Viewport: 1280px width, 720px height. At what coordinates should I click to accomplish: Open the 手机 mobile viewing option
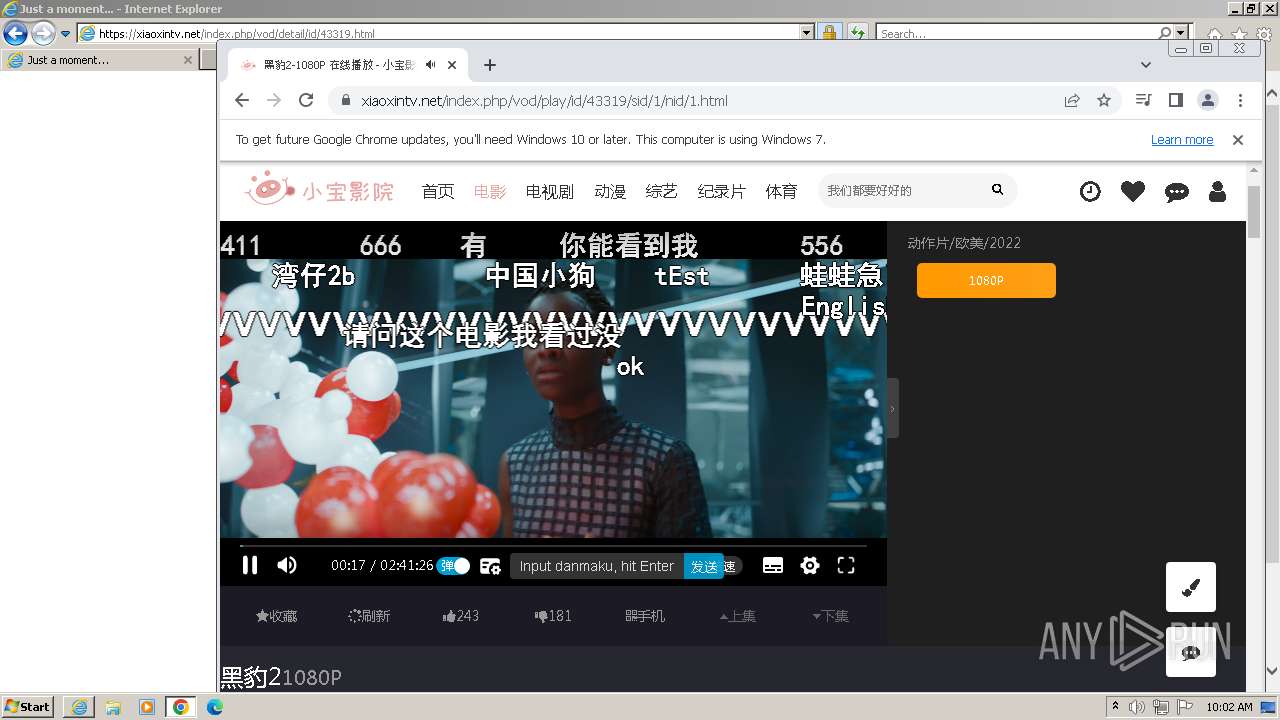645,616
